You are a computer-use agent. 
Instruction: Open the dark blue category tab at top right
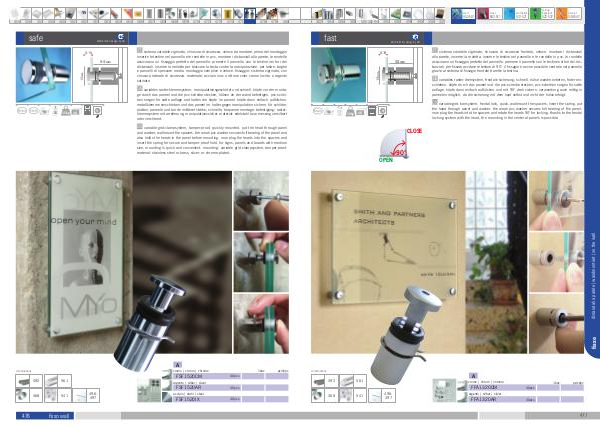(463, 14)
